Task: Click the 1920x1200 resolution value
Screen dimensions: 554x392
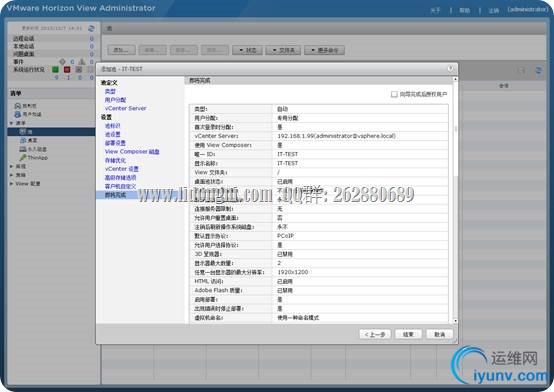Action: click(x=293, y=272)
